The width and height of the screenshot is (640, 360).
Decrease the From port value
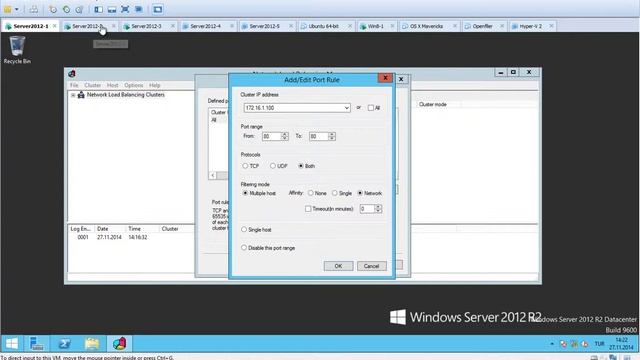tap(285, 138)
